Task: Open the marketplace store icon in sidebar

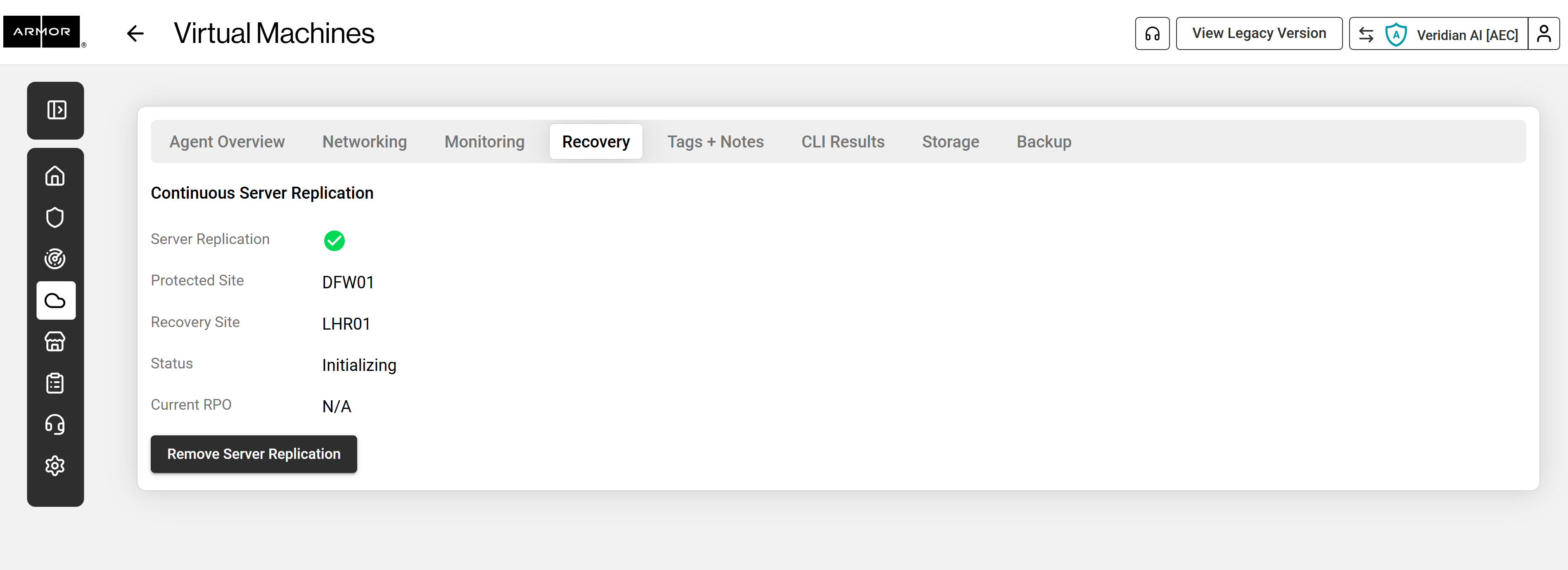Action: (55, 342)
